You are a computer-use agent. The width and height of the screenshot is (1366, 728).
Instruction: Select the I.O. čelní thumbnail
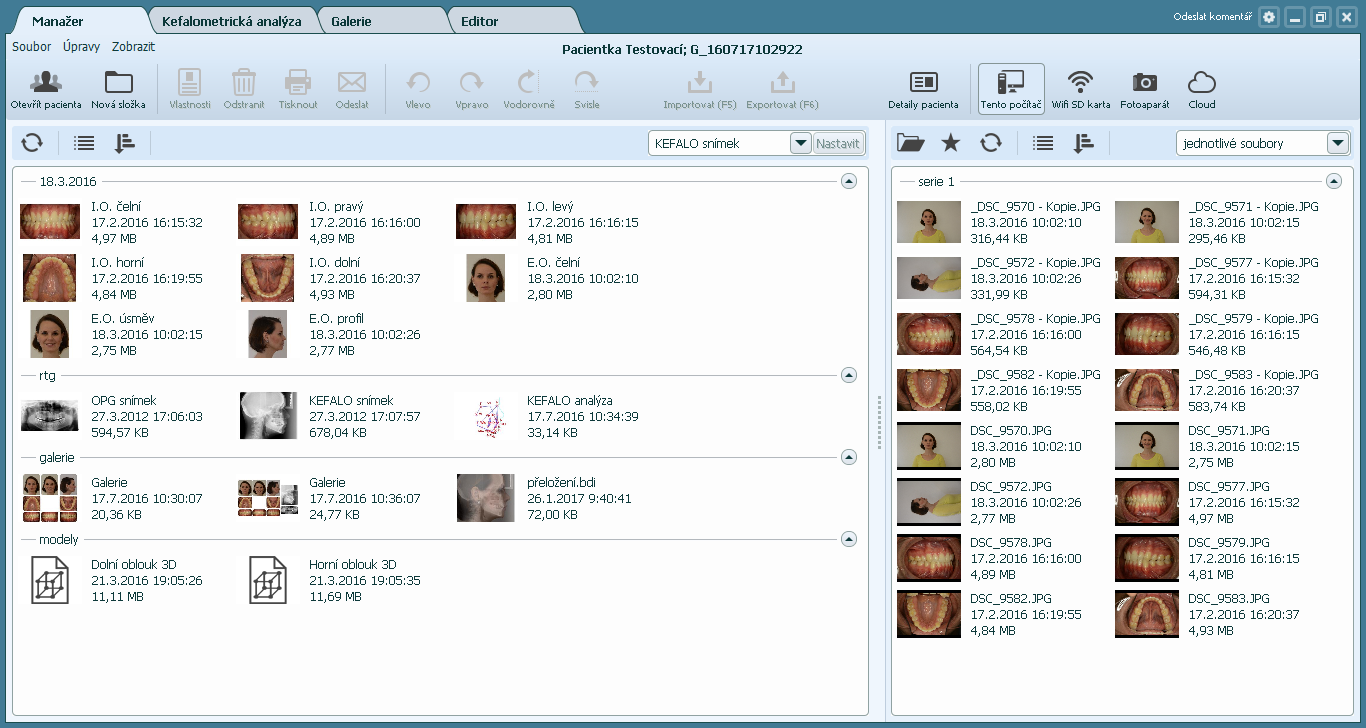point(50,222)
